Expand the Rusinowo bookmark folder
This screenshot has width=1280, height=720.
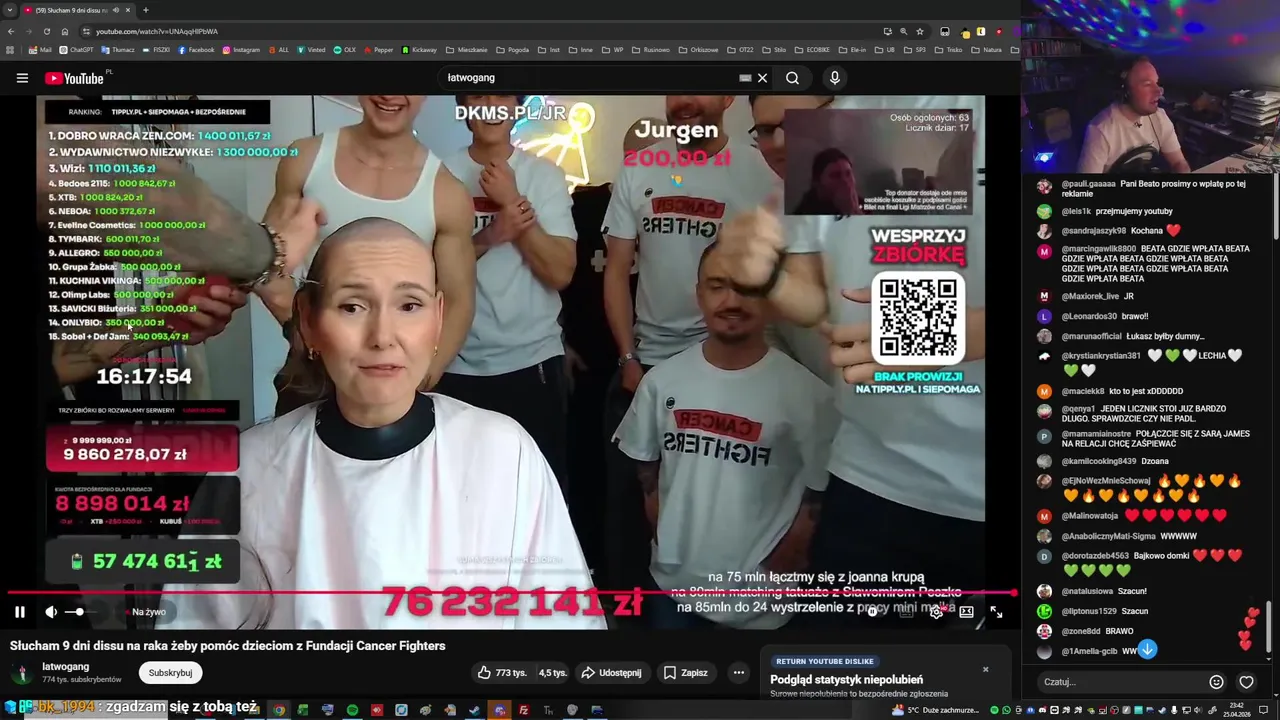click(x=651, y=50)
